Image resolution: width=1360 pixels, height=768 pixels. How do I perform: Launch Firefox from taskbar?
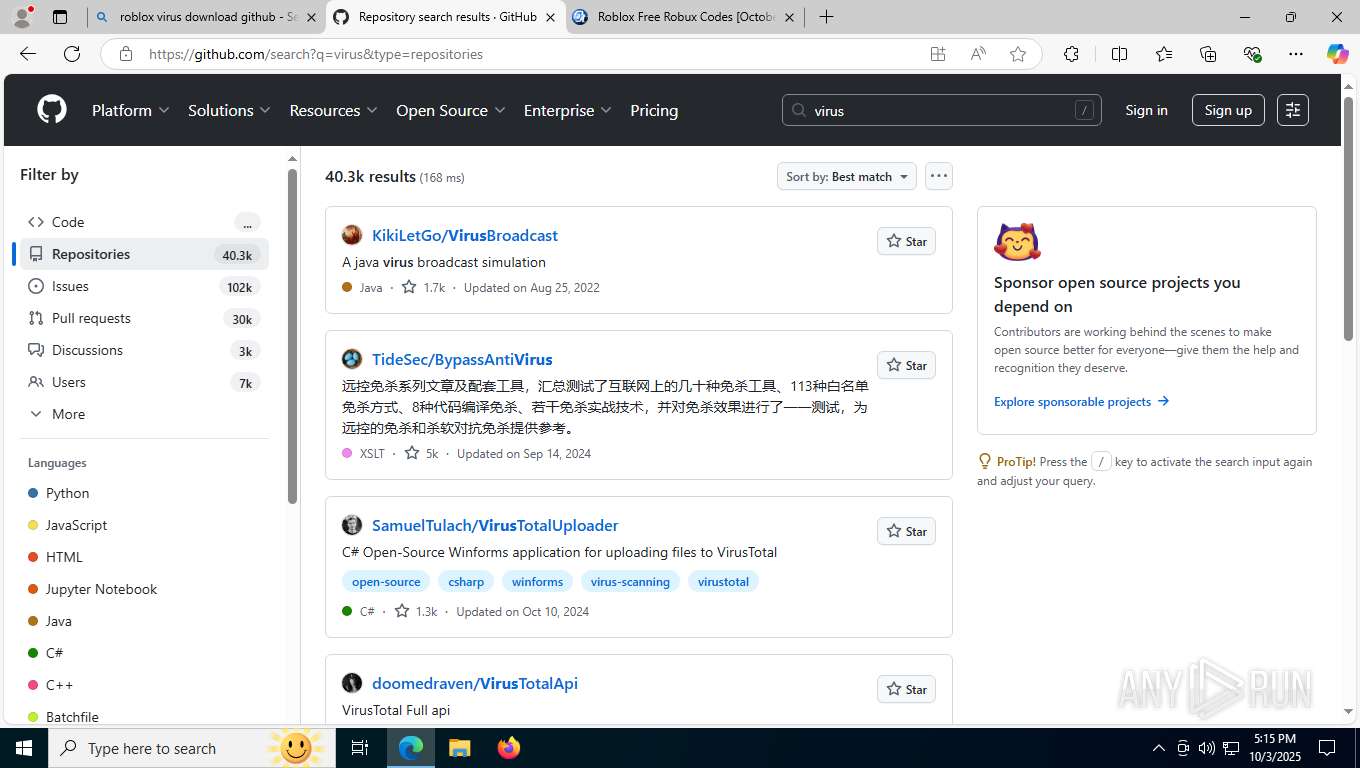tap(509, 748)
